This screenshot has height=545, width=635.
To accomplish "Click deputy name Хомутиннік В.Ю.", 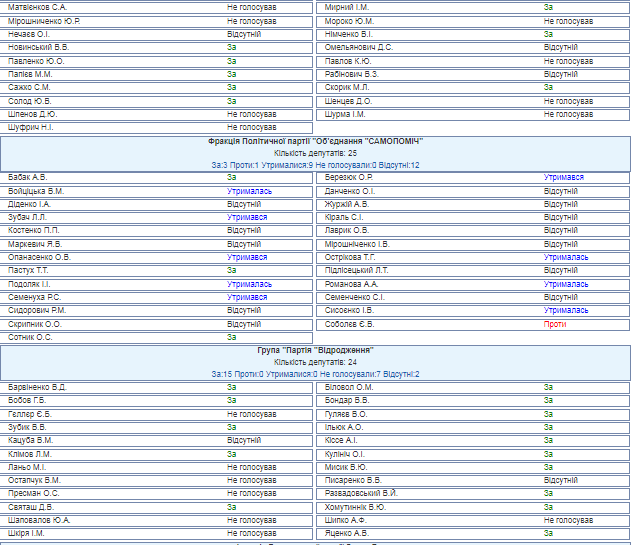I will [x=355, y=506].
